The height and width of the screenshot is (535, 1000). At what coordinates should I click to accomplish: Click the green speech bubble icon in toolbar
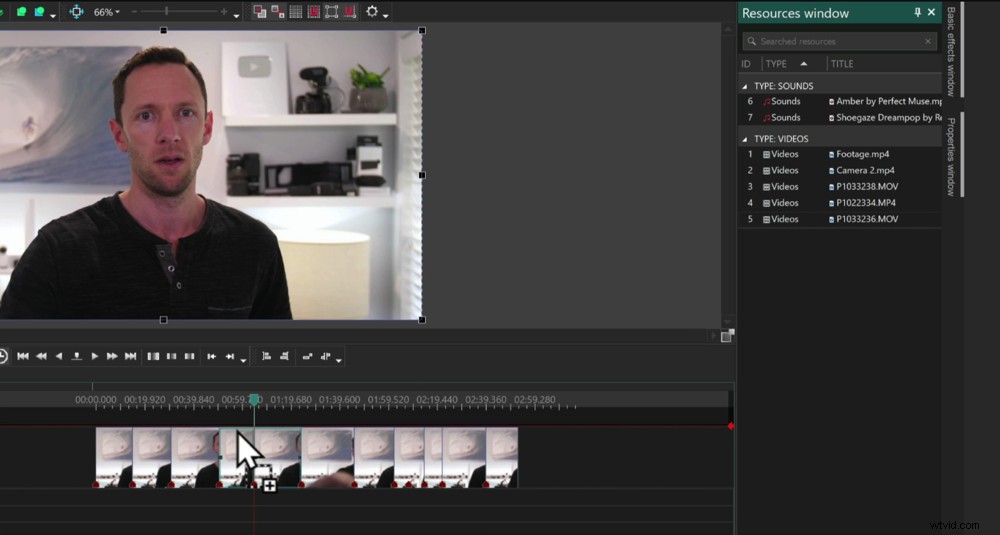(x=22, y=11)
